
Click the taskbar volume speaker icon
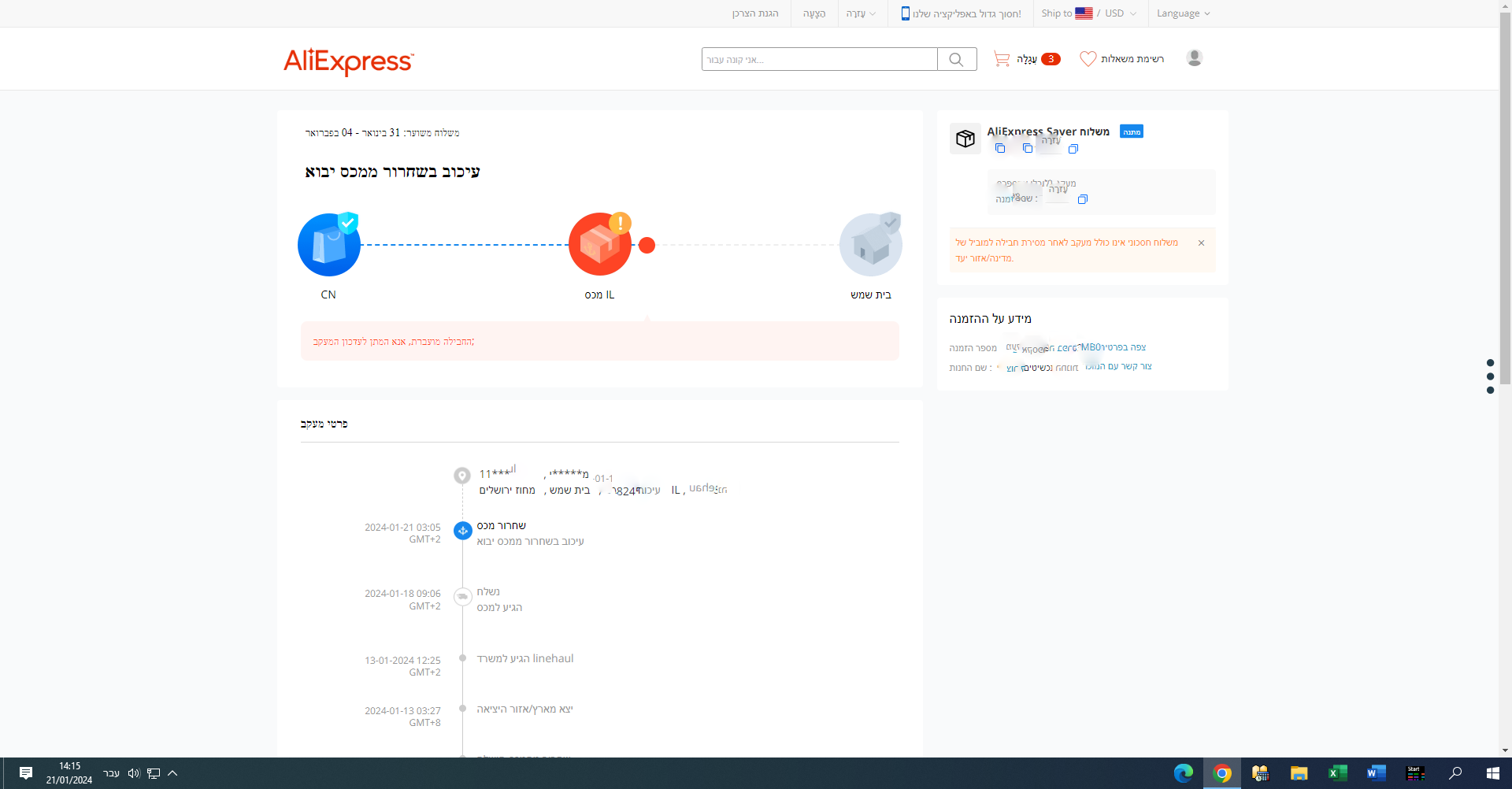tap(134, 773)
